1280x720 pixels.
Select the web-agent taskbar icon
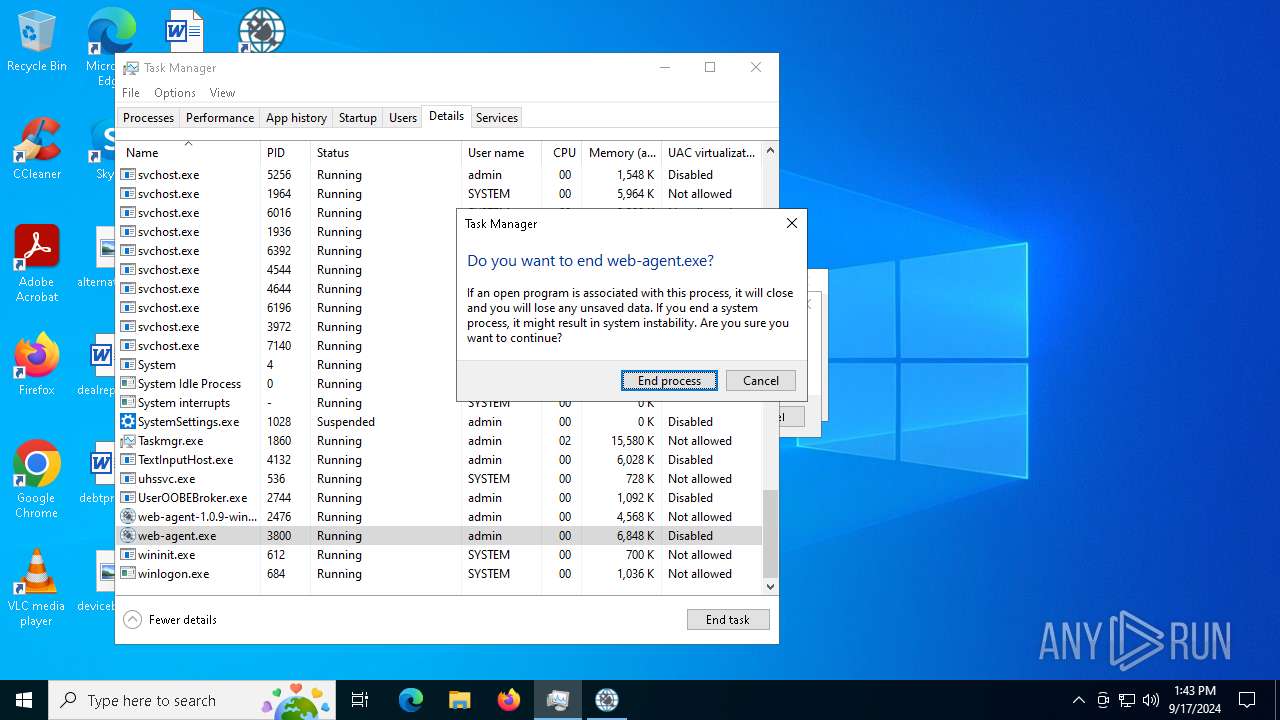point(607,700)
